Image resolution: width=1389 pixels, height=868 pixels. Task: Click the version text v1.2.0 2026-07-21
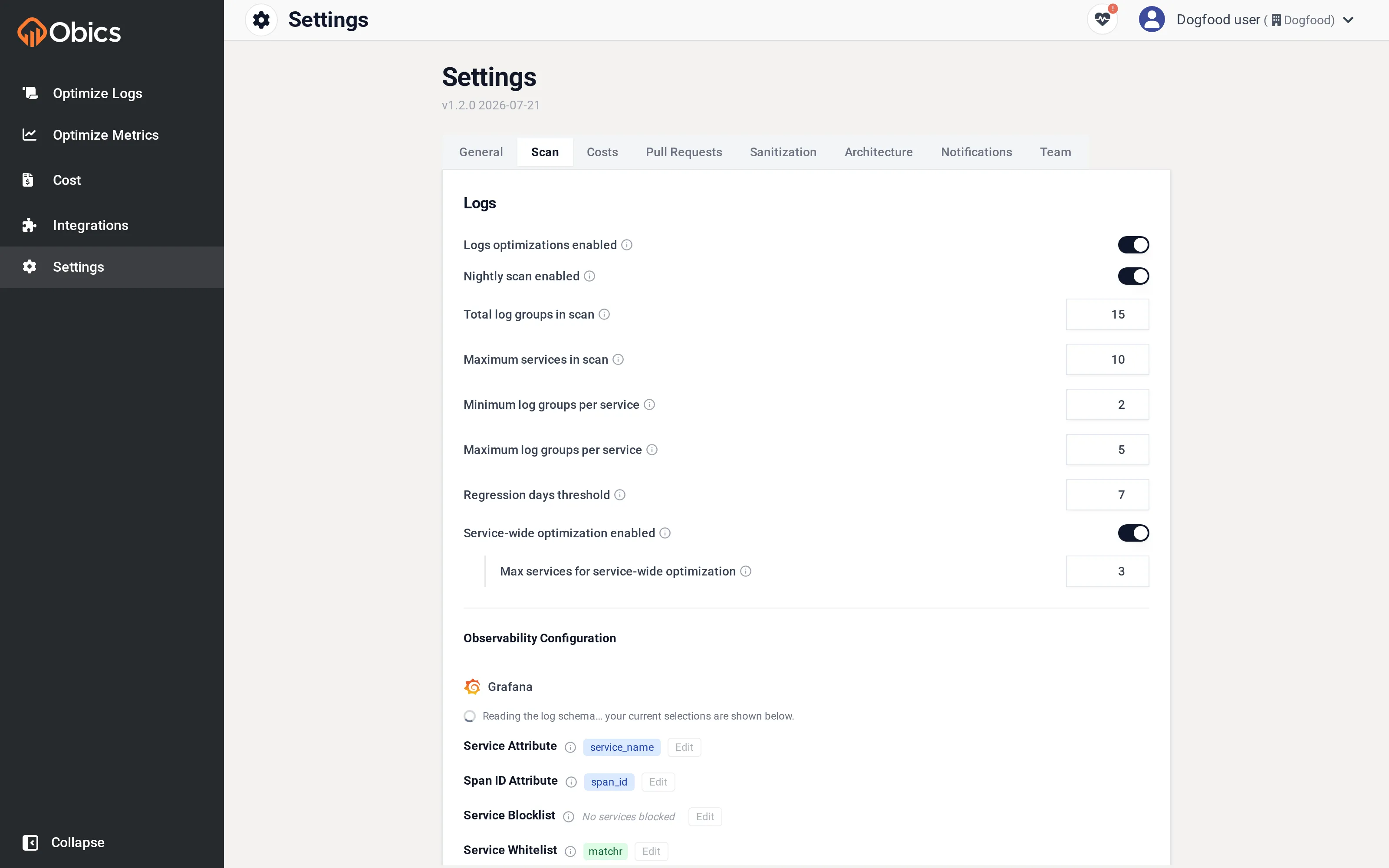(491, 105)
